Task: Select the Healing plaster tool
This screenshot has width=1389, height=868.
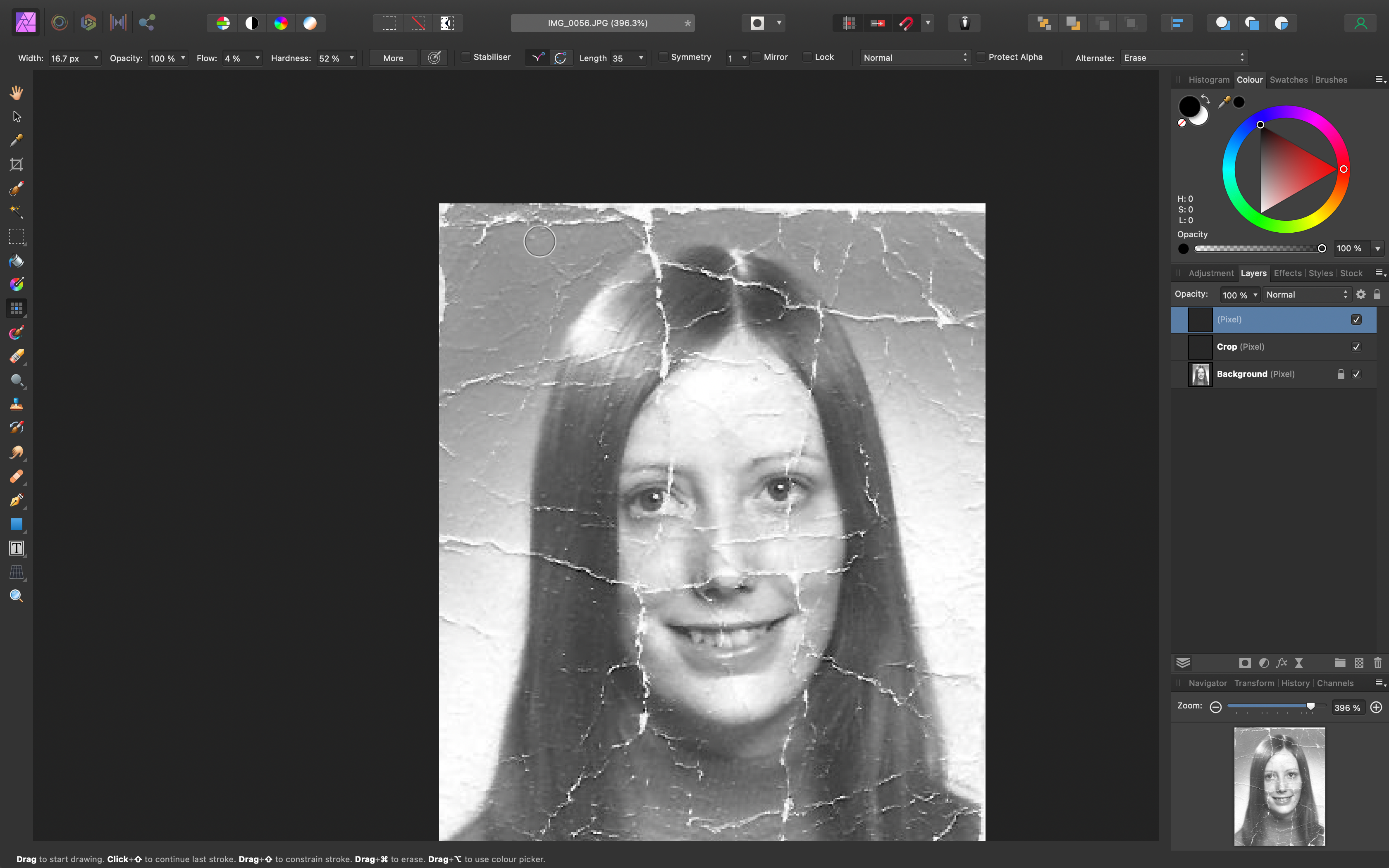Action: tap(17, 477)
